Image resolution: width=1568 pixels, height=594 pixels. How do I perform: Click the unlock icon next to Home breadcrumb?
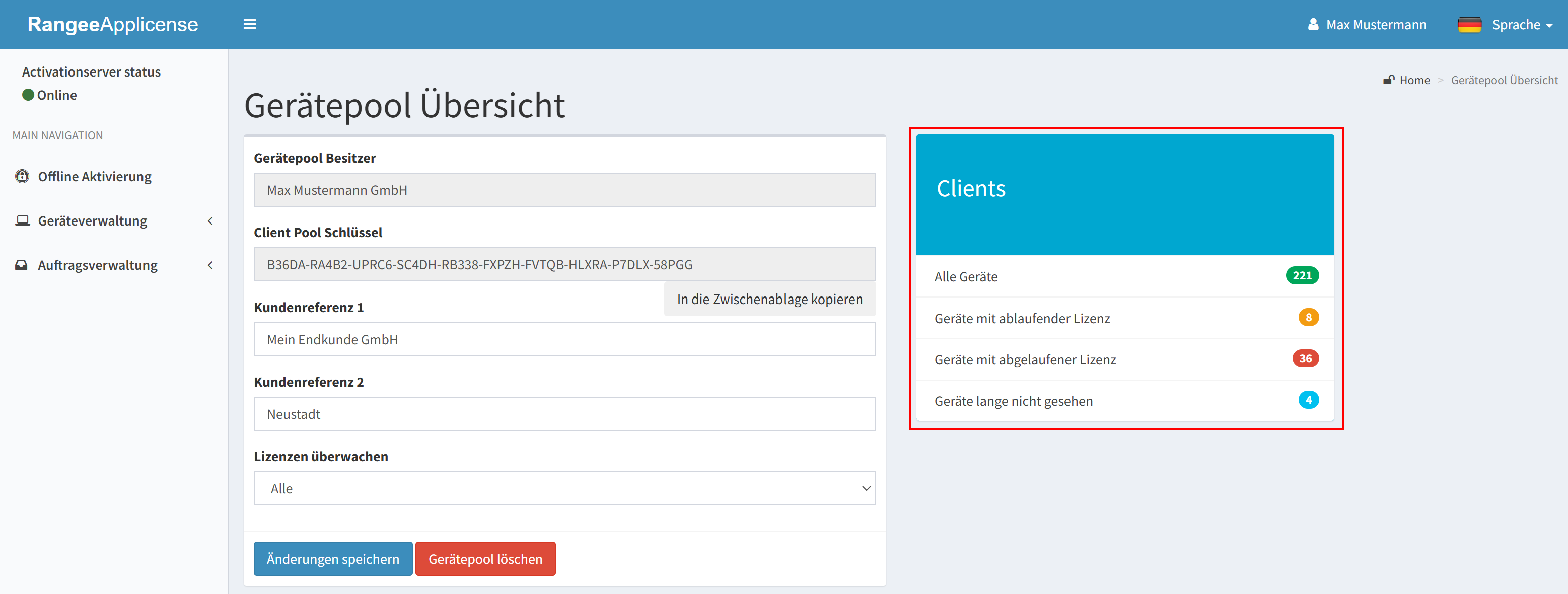coord(1390,79)
